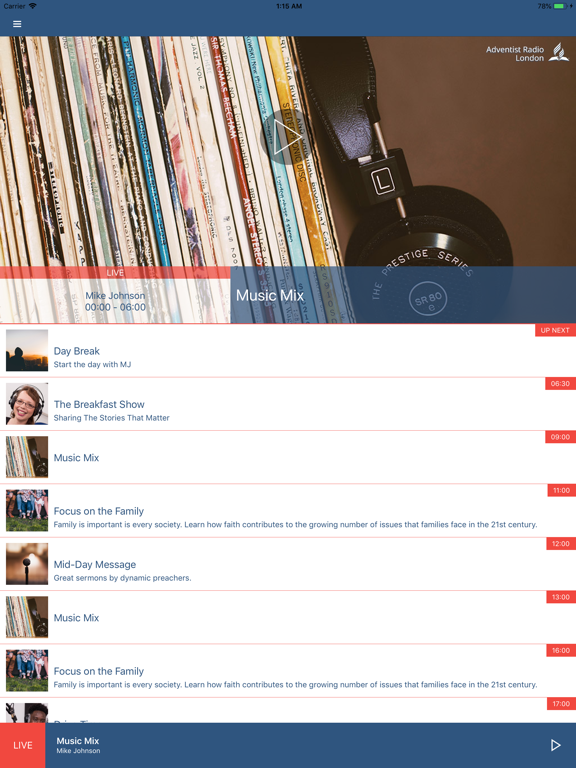Tap the 06:30 time badge
The width and height of the screenshot is (576, 768).
[560, 384]
